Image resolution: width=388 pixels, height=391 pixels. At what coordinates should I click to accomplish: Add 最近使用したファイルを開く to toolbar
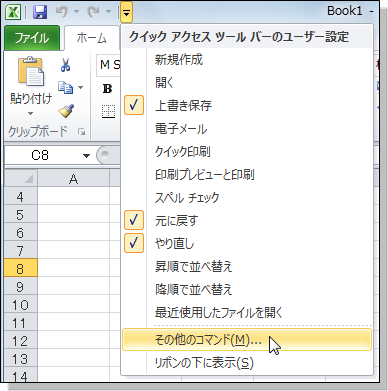point(247,313)
